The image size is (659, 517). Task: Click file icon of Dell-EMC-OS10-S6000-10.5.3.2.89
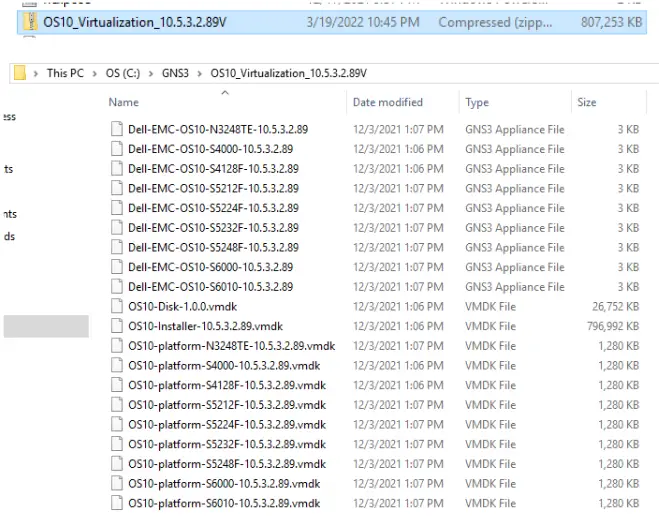pyautogui.click(x=117, y=267)
